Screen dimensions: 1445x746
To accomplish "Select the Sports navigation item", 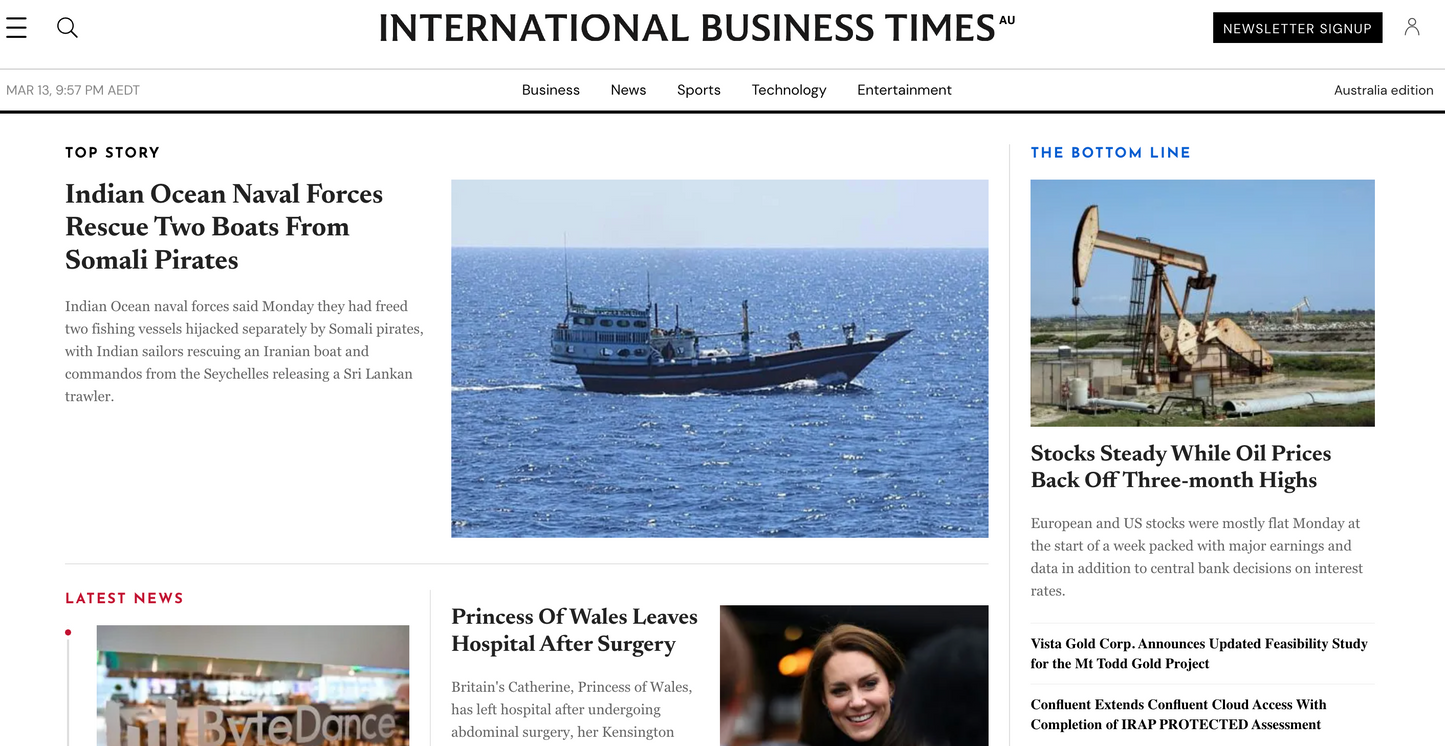I will [x=699, y=90].
